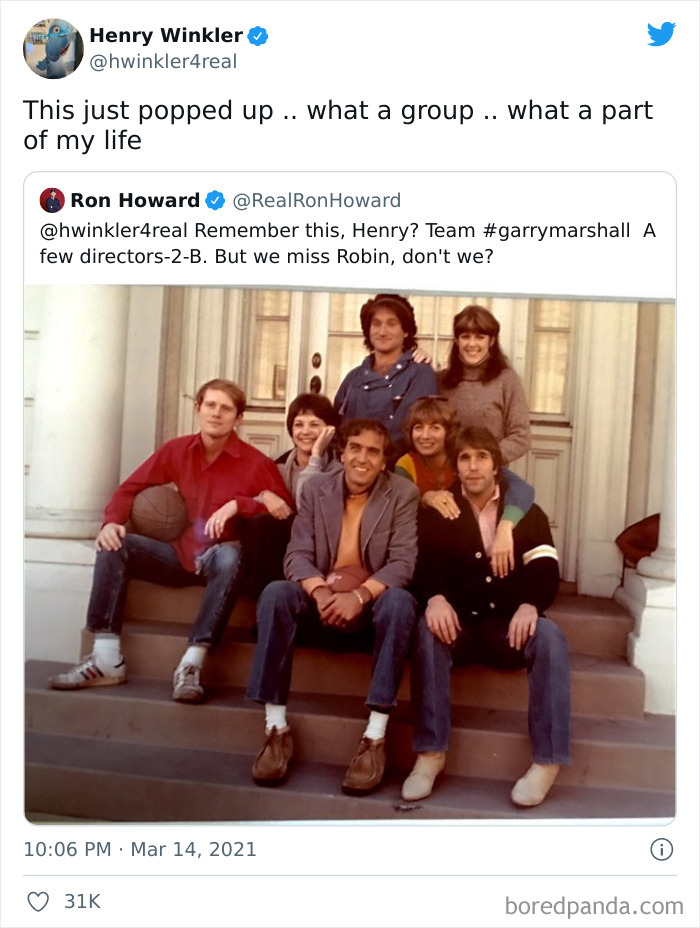Click Ron Howard's profile avatar
700x928 pixels.
(51, 200)
